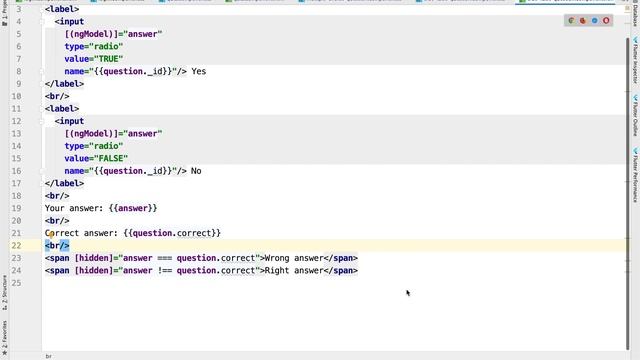Click the inspection status indicator above scrollbar
This screenshot has width=640, height=360.
[627, 9]
